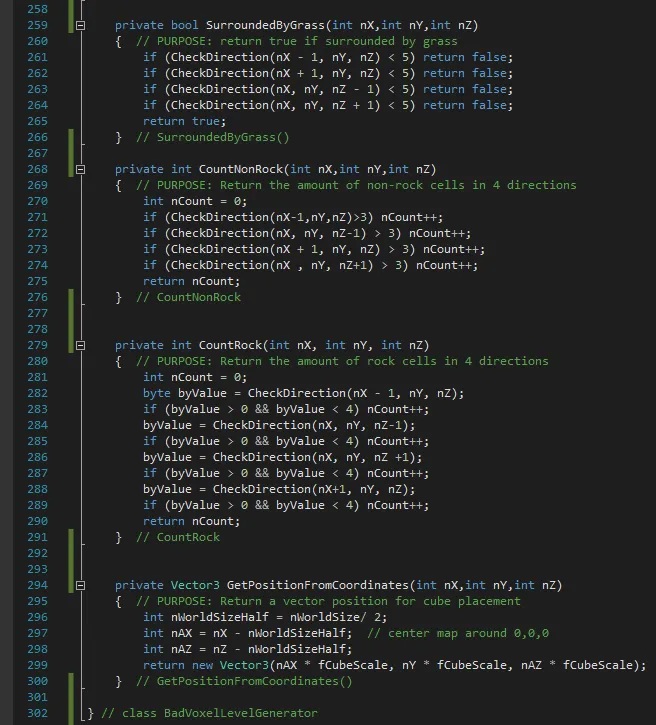Click 'int nAX' declaration on line 297
The height and width of the screenshot is (725, 656).
coord(167,633)
